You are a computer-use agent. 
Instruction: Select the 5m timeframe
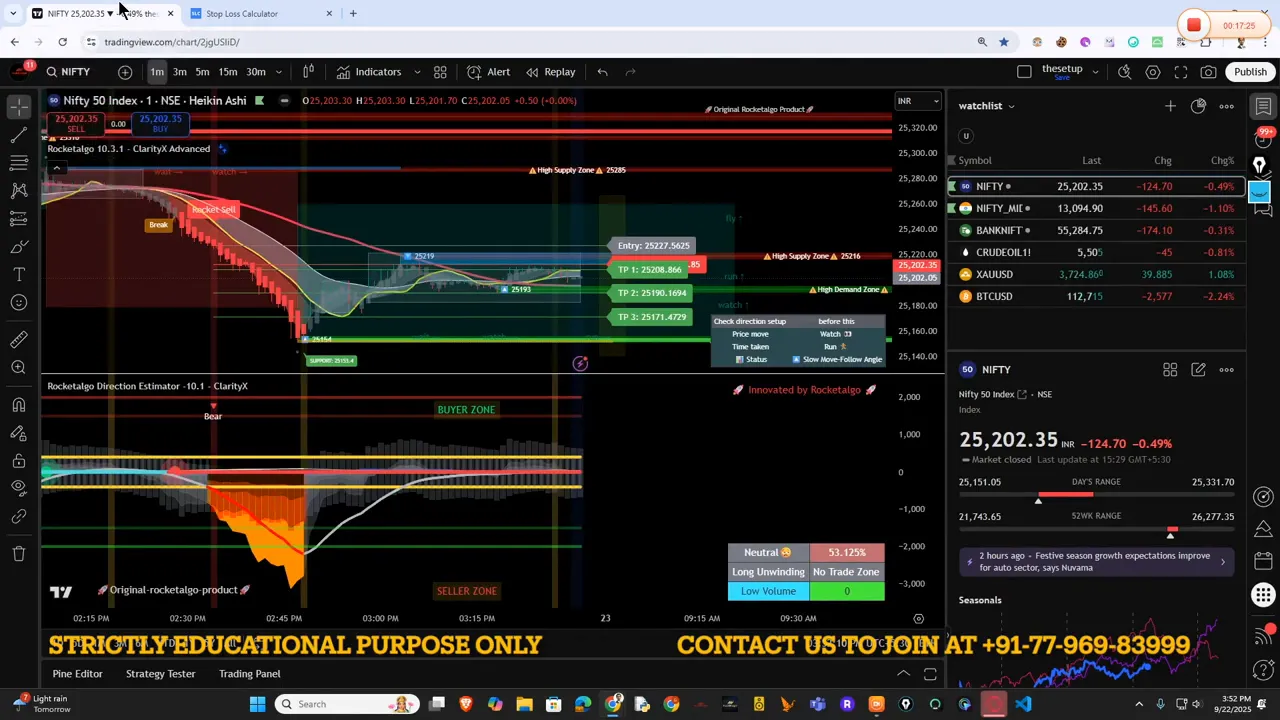(x=202, y=72)
